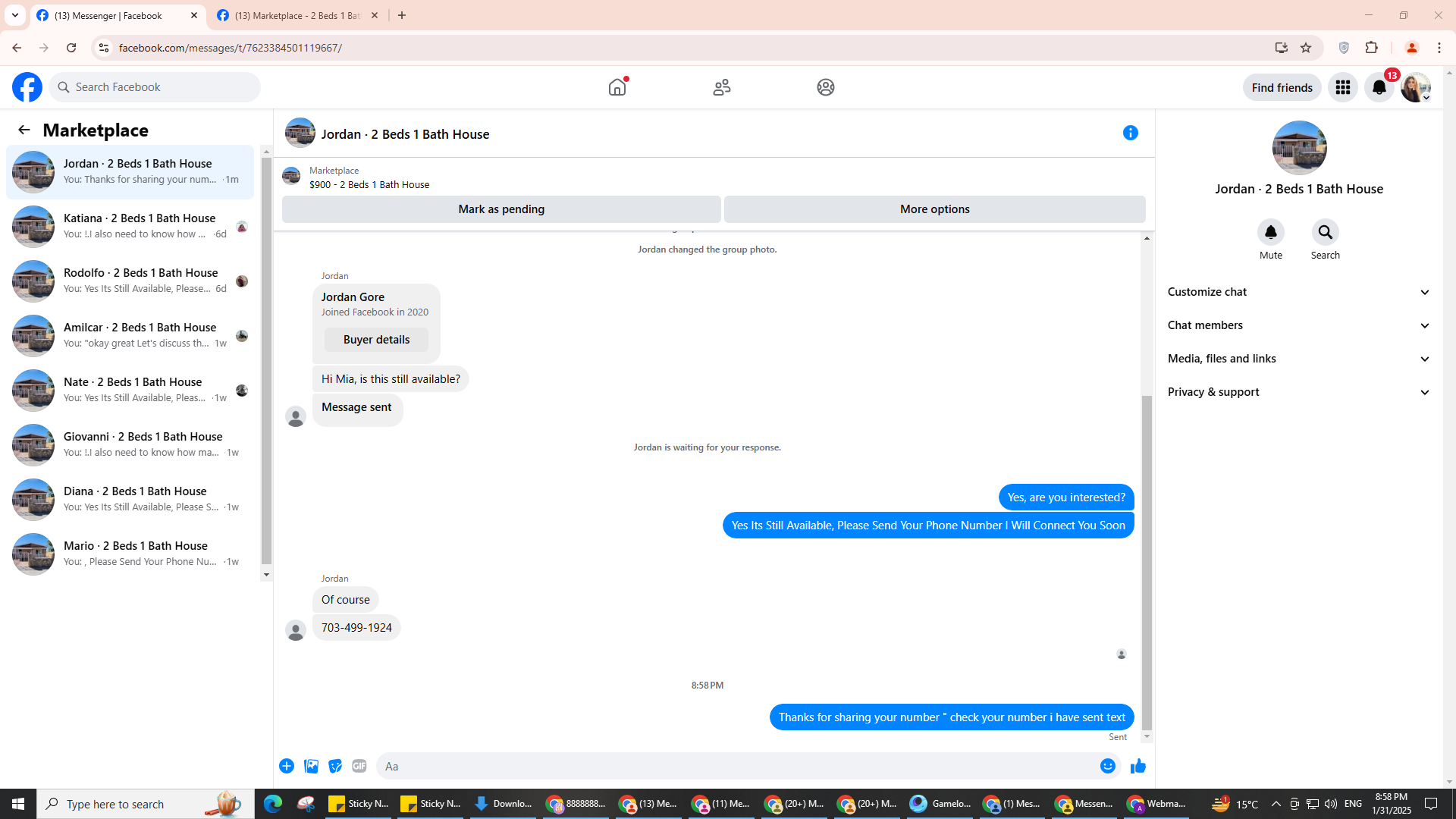Switch to the Marketplace - 2 Beds tab
Screen dimensions: 1456x819
297,15
